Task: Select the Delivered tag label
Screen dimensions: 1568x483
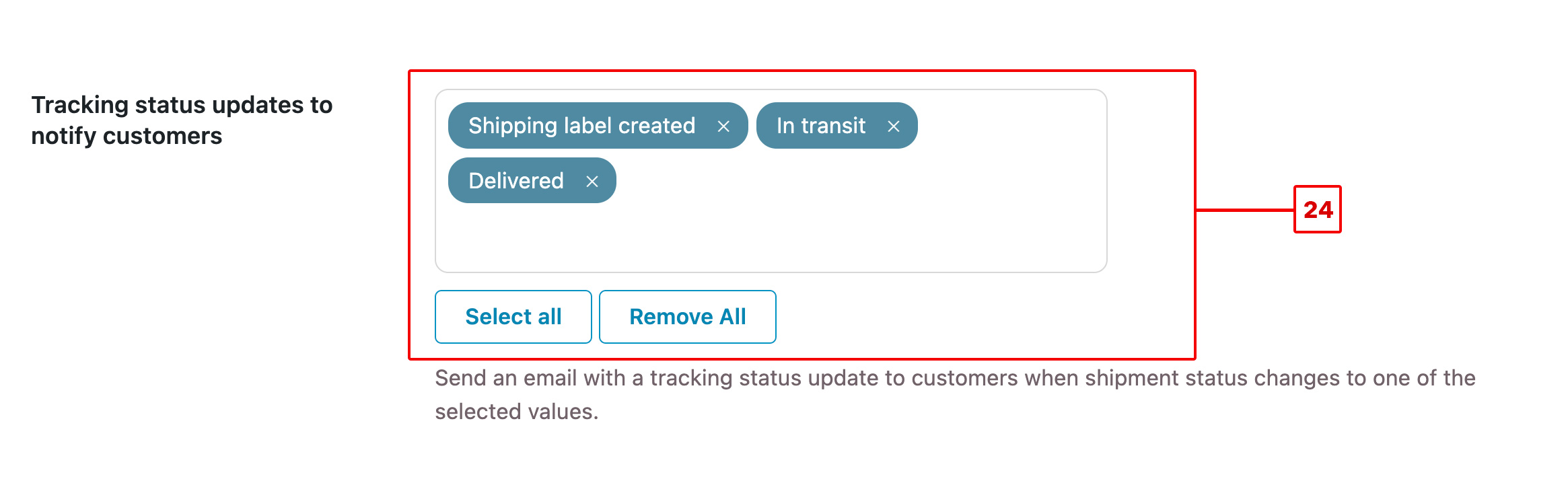Action: coord(516,181)
